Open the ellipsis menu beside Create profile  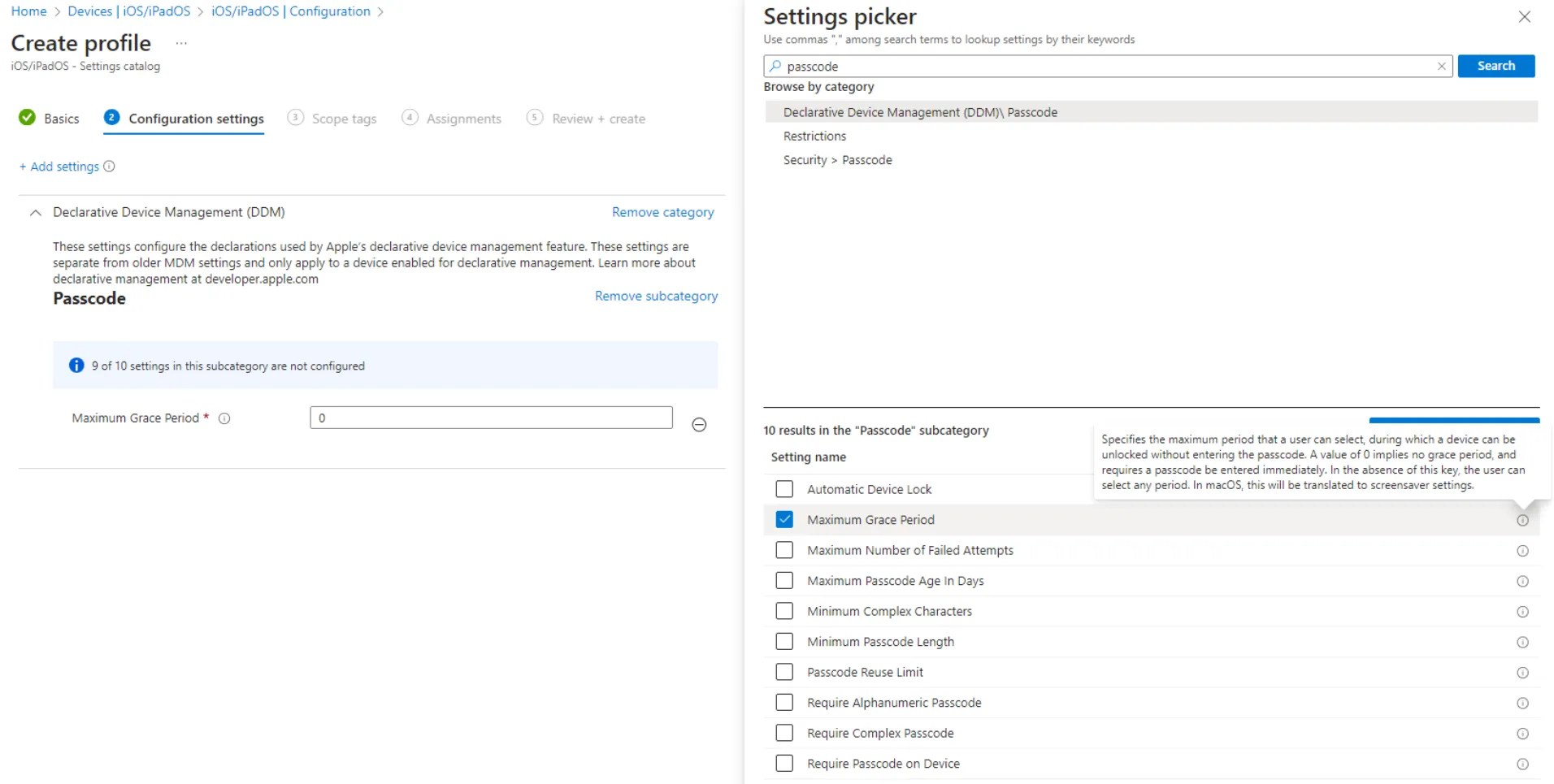pos(181,43)
